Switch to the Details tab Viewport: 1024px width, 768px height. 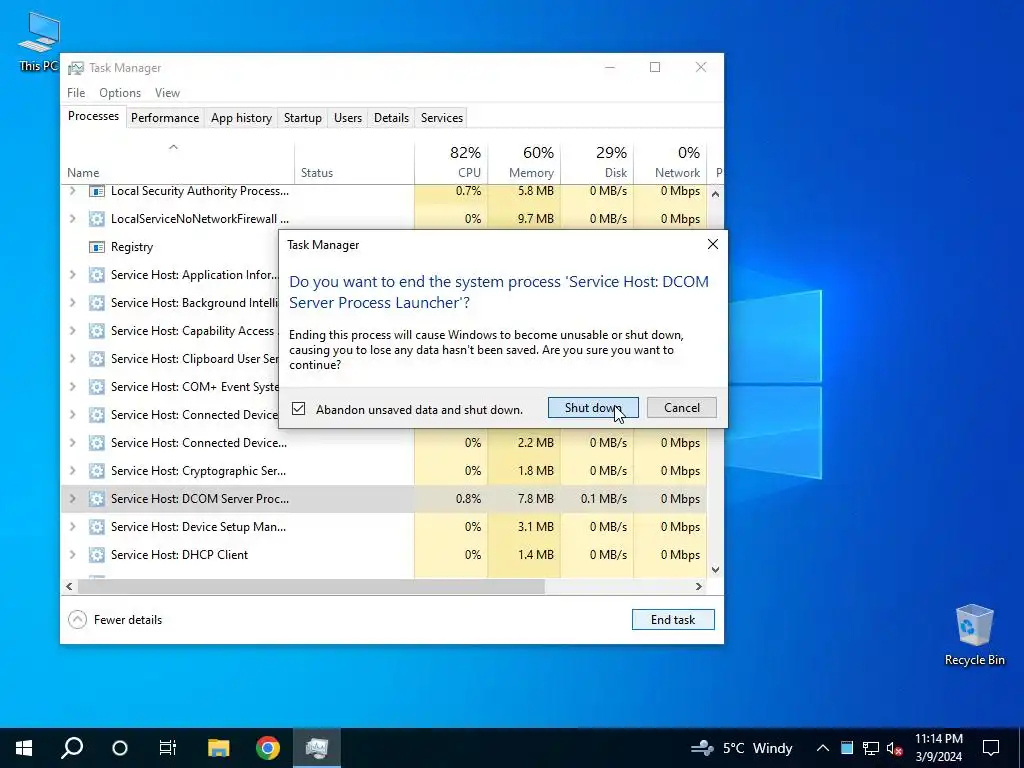[391, 118]
